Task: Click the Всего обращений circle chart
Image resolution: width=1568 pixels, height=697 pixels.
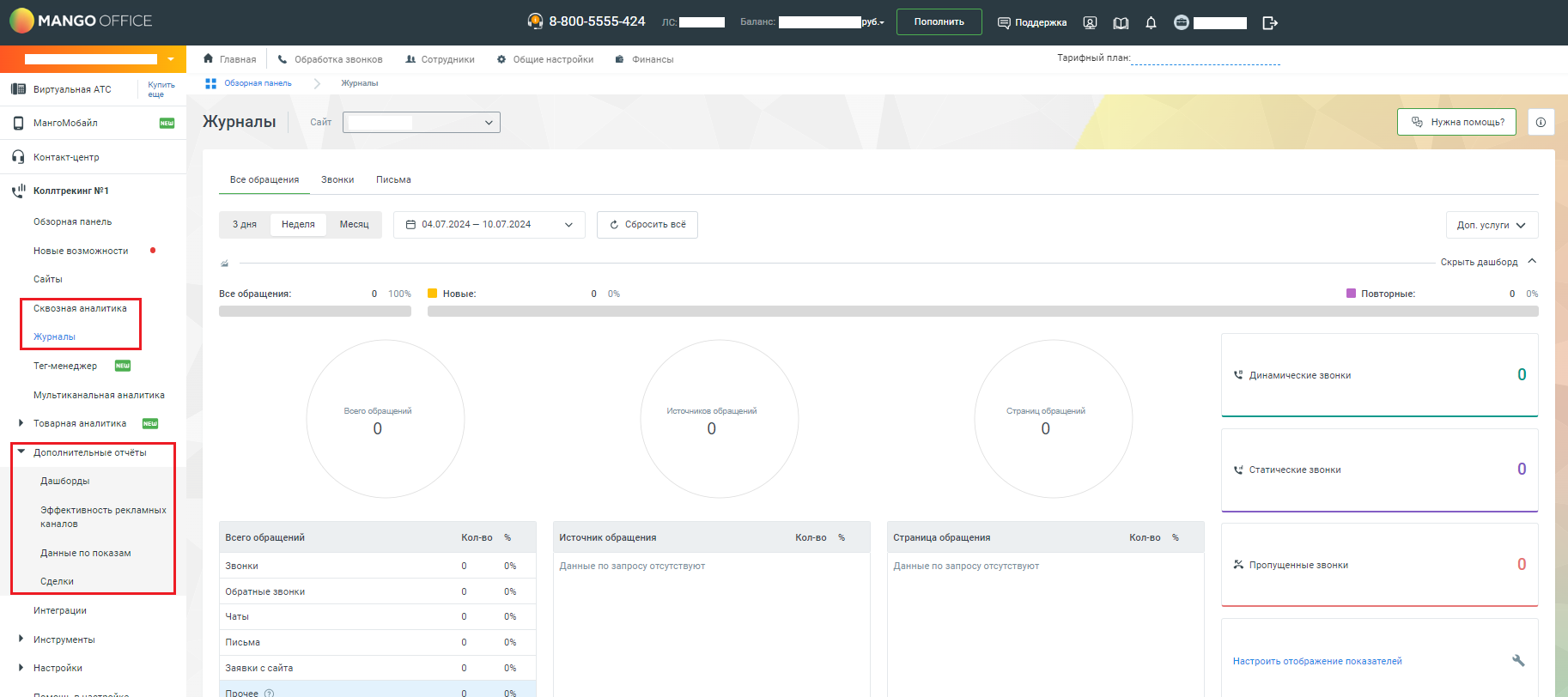Action: click(x=386, y=419)
